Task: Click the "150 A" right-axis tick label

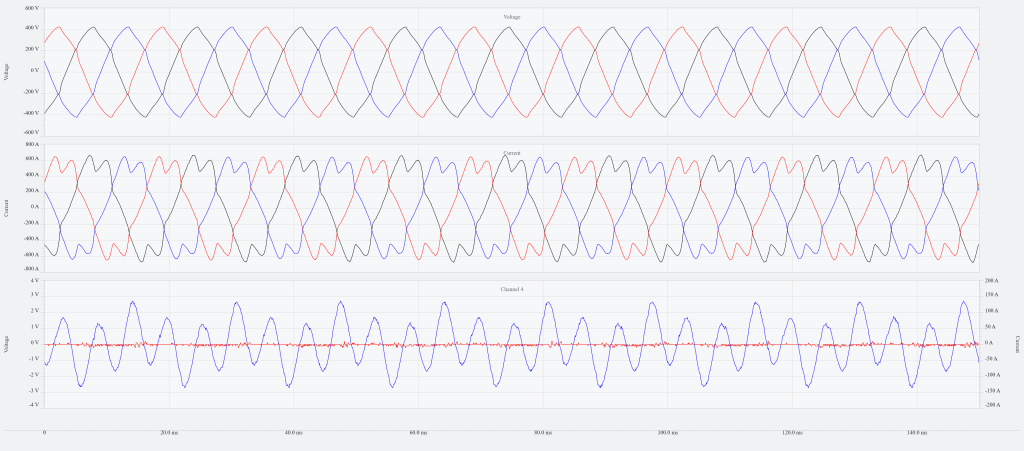Action: tap(989, 295)
